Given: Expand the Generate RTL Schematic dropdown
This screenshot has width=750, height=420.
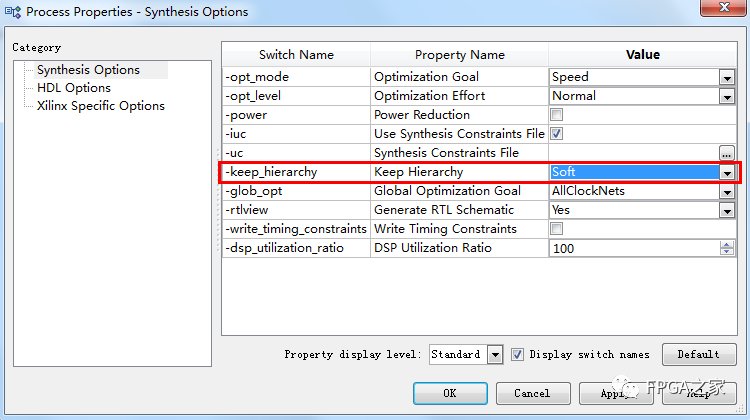Looking at the screenshot, I should (x=727, y=210).
